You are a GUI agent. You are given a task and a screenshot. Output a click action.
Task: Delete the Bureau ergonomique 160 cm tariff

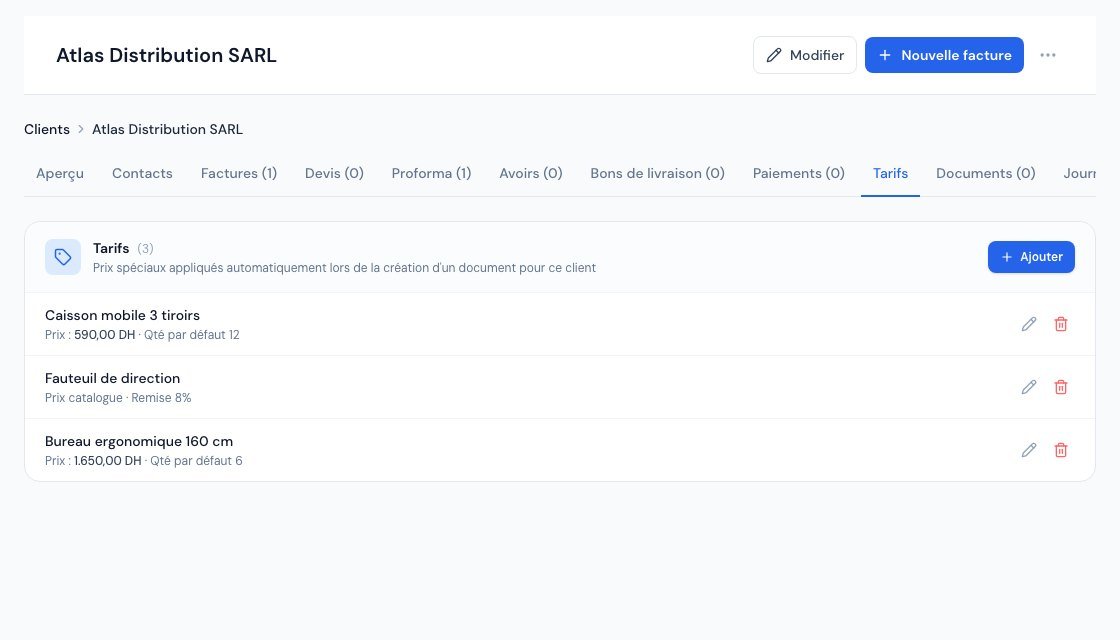(1061, 450)
